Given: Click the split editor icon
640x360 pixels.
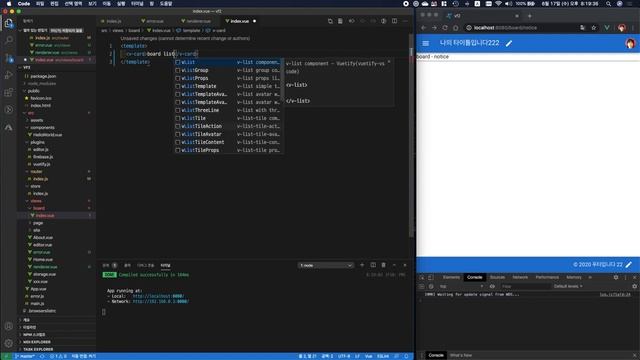Looking at the screenshot, I should point(394,21).
